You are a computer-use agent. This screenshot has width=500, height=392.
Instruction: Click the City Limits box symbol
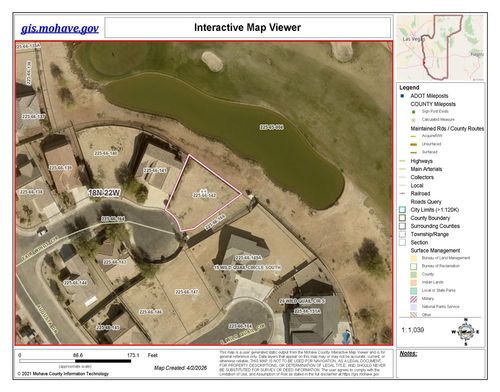[403, 210]
